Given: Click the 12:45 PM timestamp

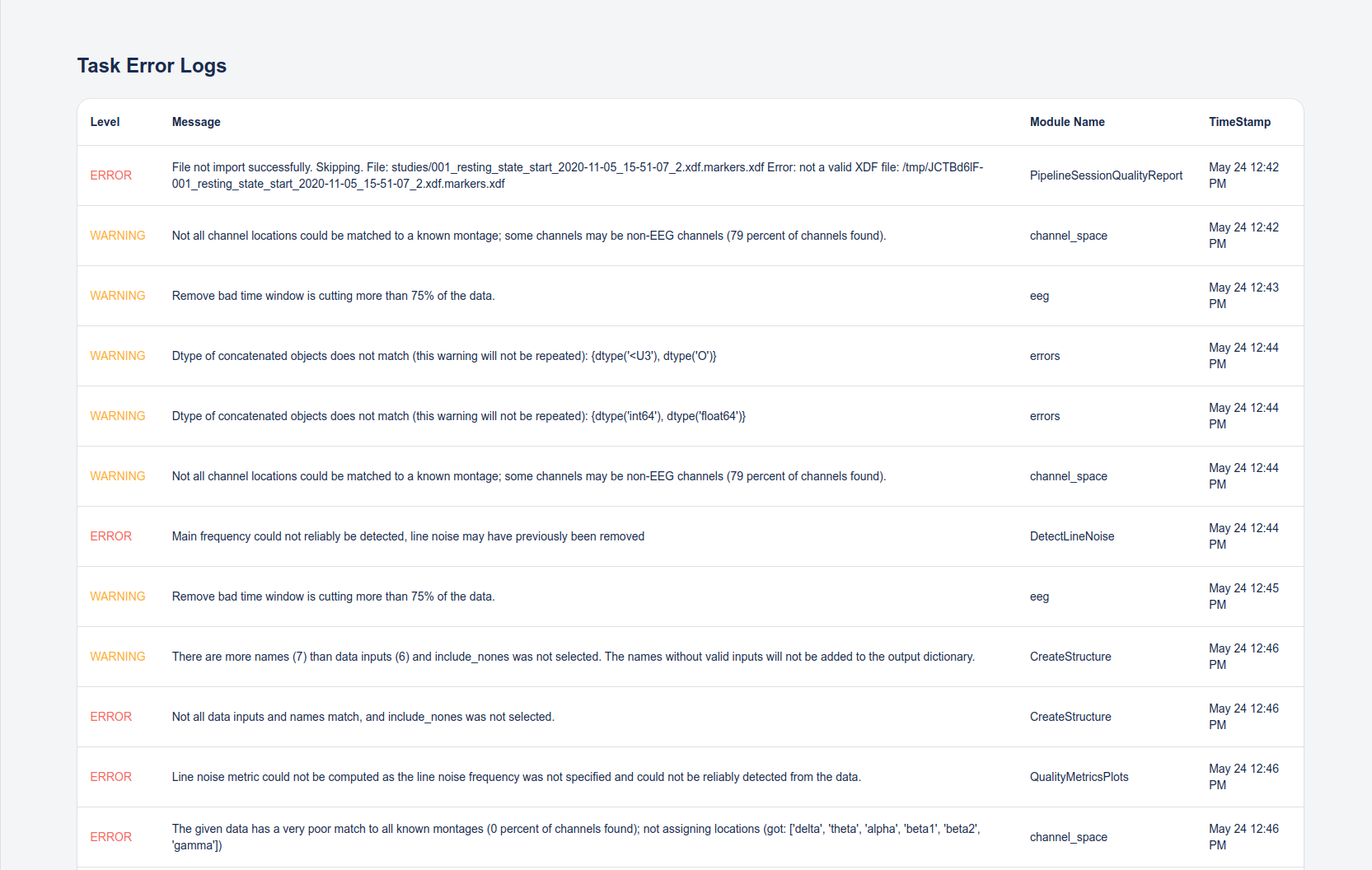Looking at the screenshot, I should coord(1243,596).
